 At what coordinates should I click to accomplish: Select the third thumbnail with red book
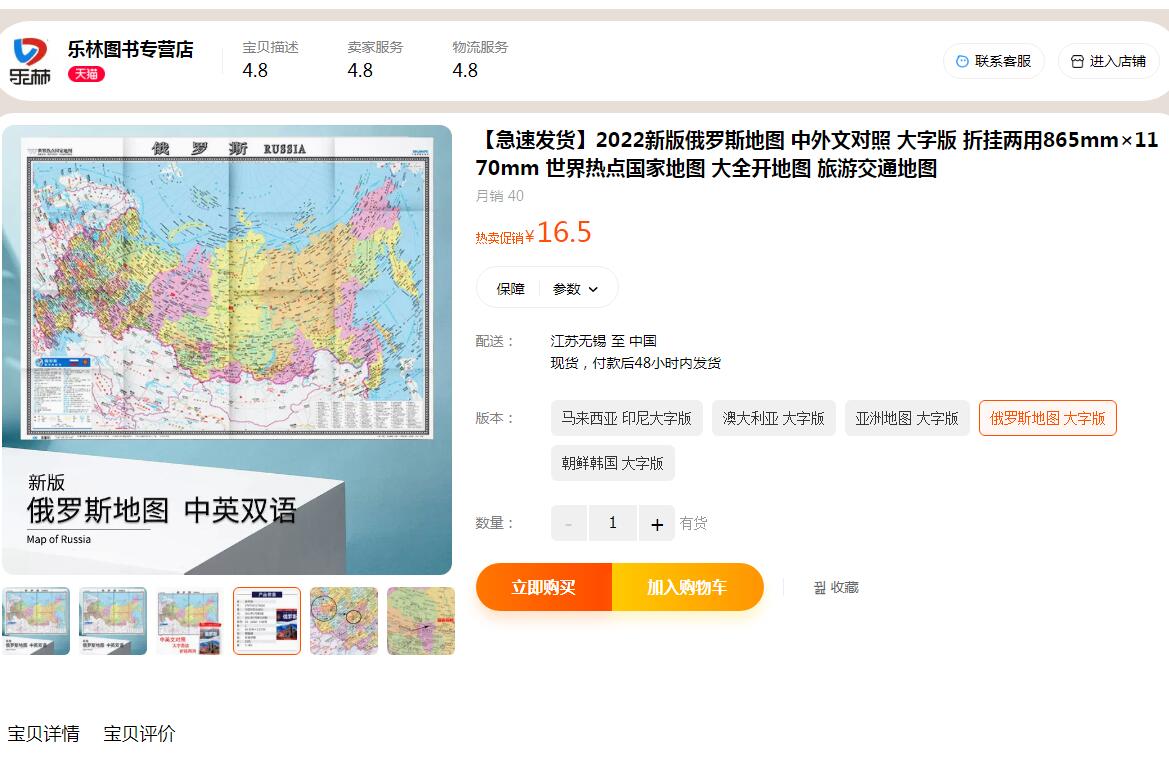point(189,621)
